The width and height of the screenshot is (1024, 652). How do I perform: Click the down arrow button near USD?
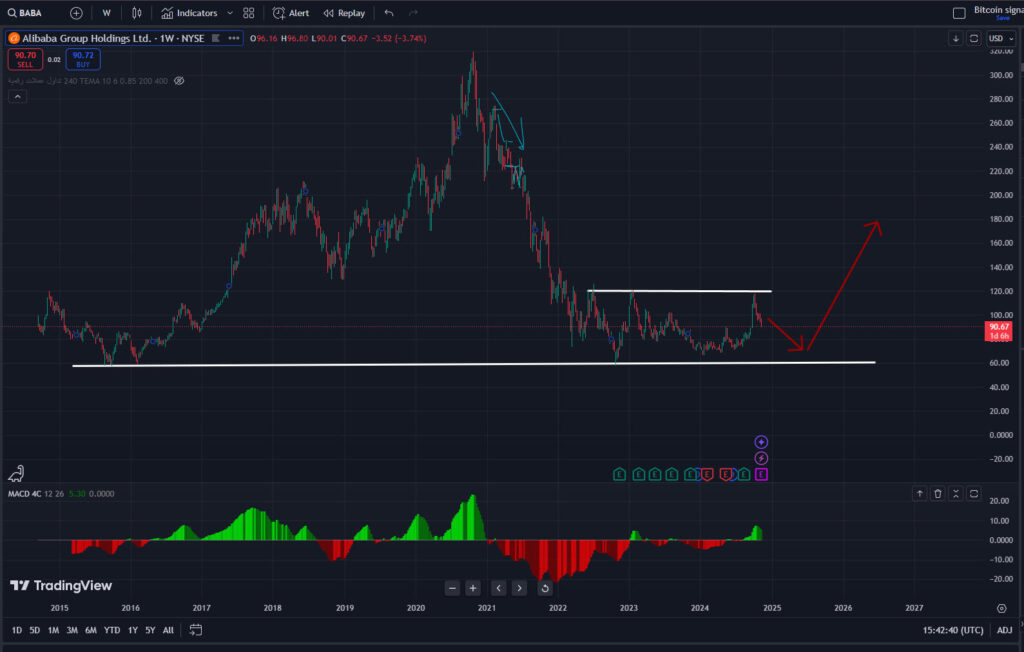tap(955, 39)
